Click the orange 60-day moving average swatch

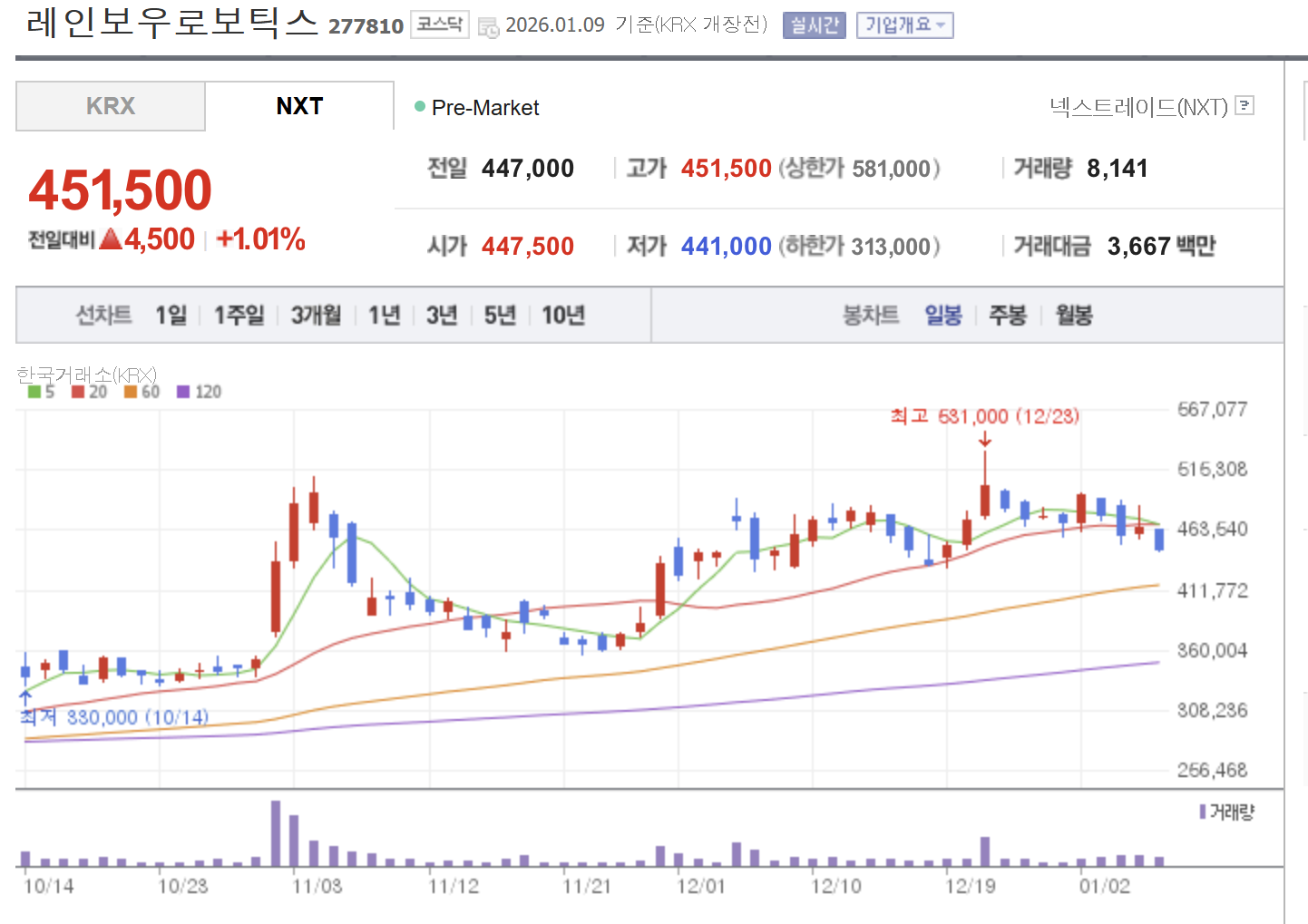click(x=131, y=392)
